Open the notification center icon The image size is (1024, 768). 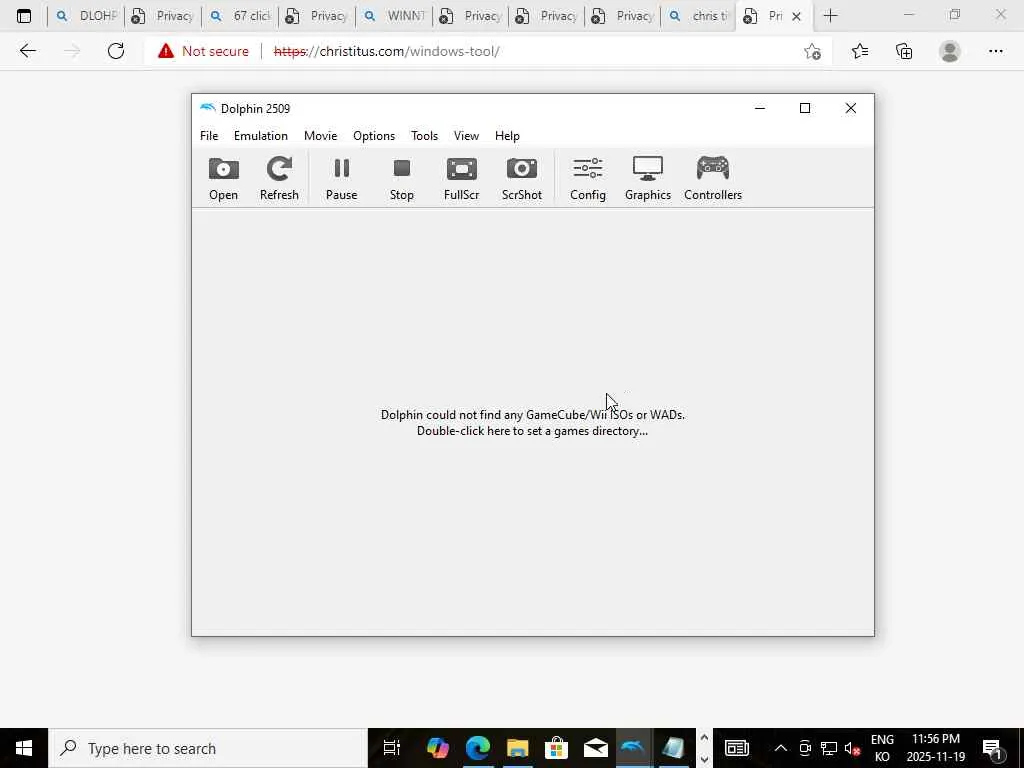click(992, 748)
